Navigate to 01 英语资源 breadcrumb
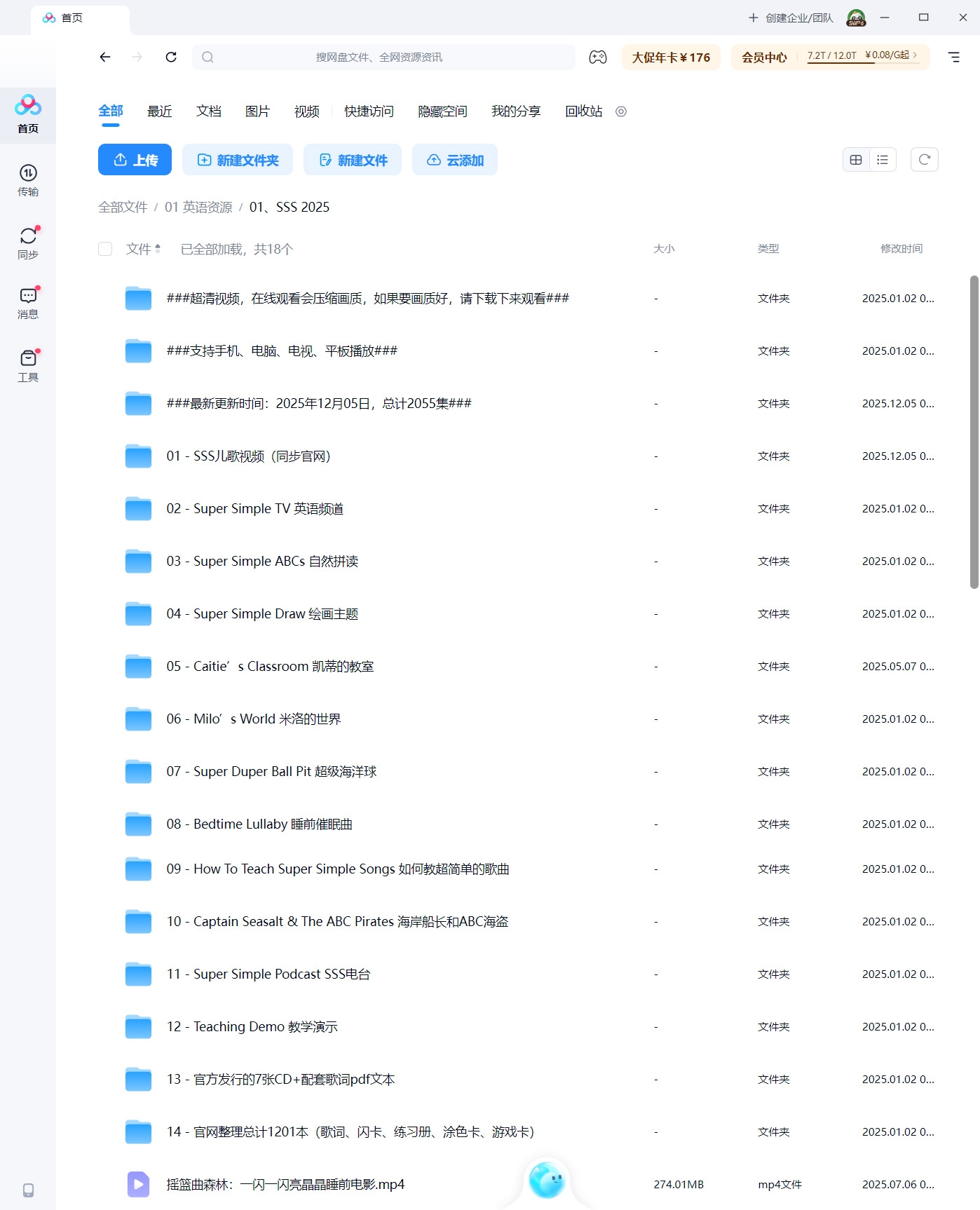Screen dimensions: 980x1210 point(198,207)
